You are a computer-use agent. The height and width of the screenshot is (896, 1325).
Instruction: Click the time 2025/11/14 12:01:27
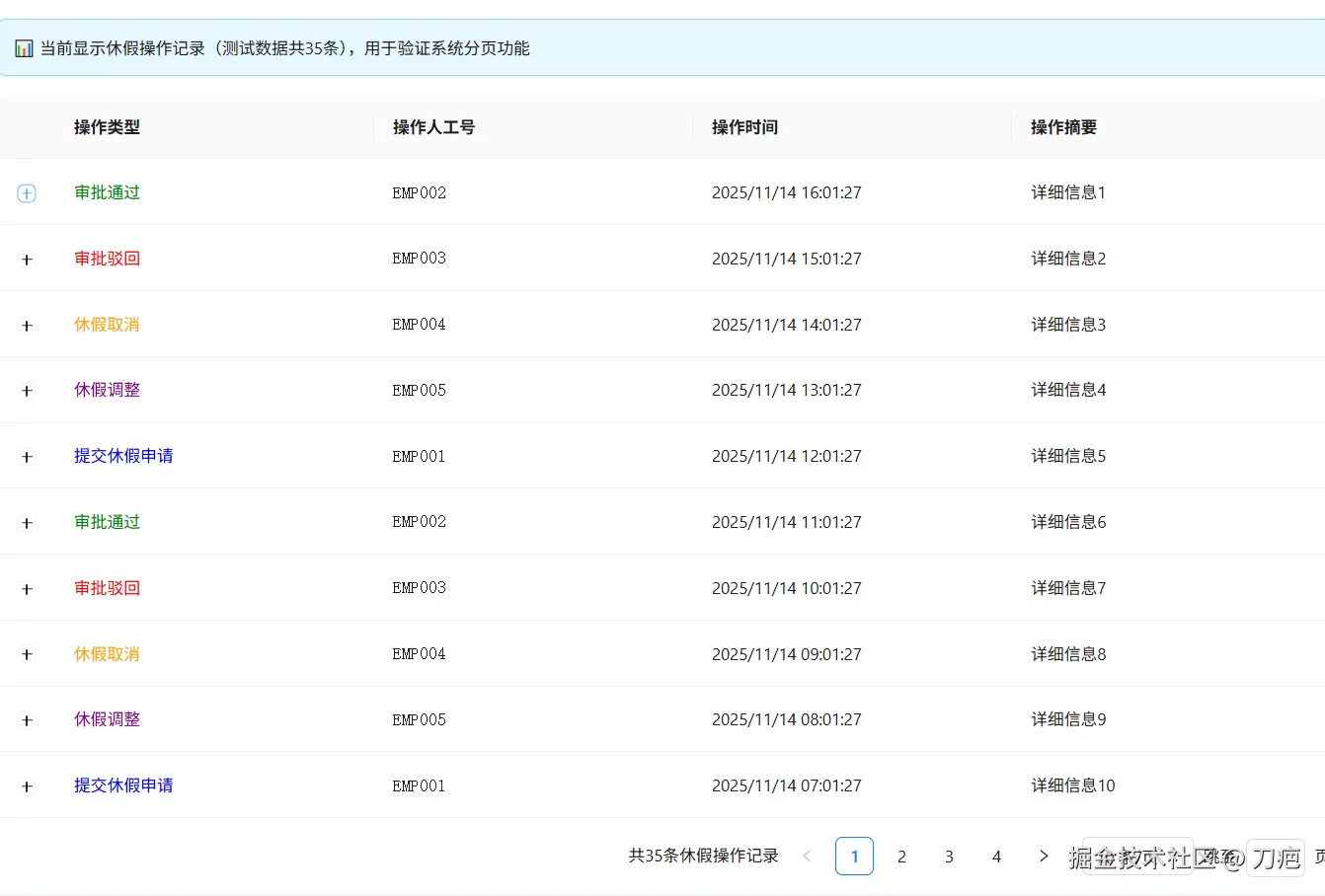787,456
